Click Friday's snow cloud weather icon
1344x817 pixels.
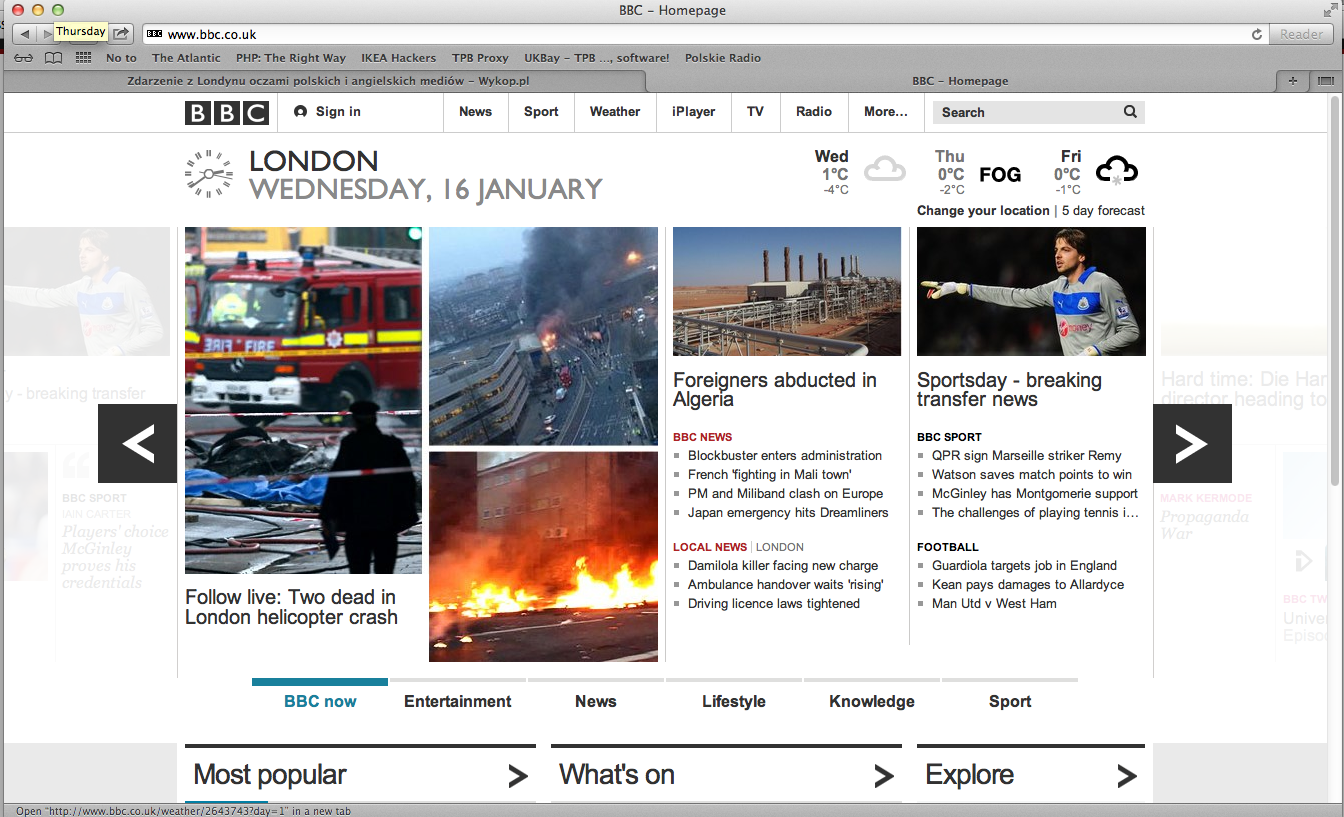[1117, 171]
